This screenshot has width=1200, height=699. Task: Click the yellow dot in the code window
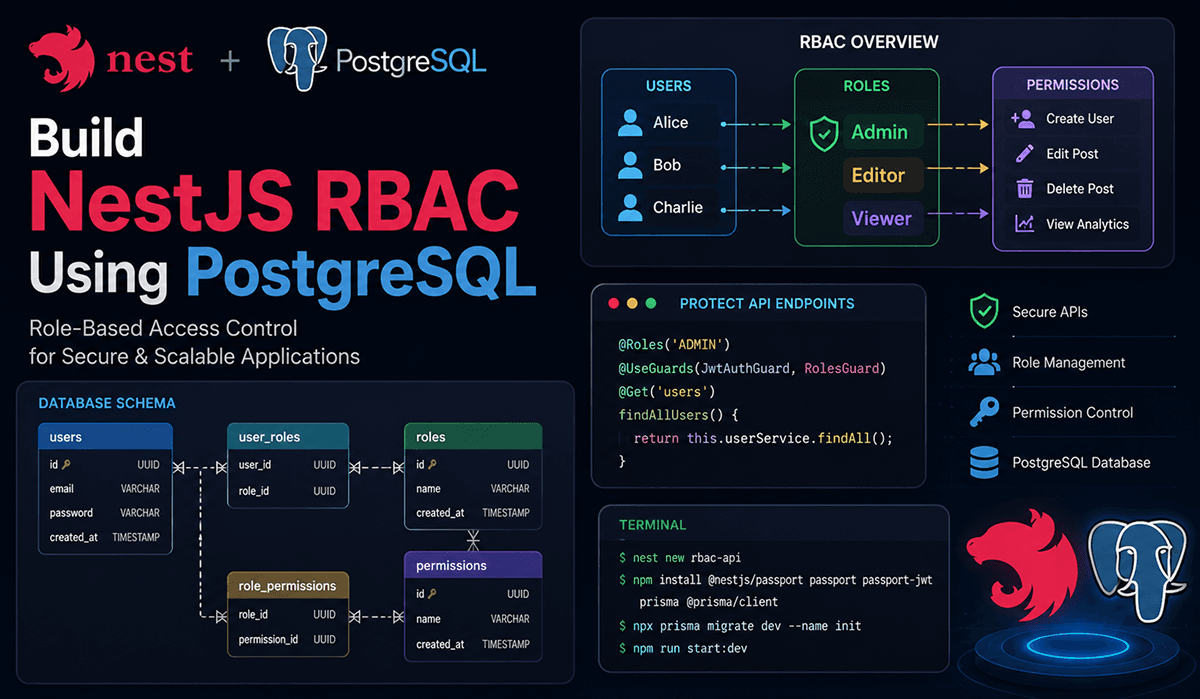(631, 303)
